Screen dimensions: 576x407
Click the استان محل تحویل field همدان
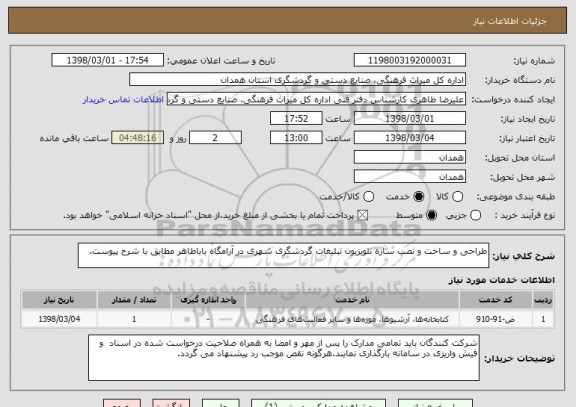click(410, 157)
